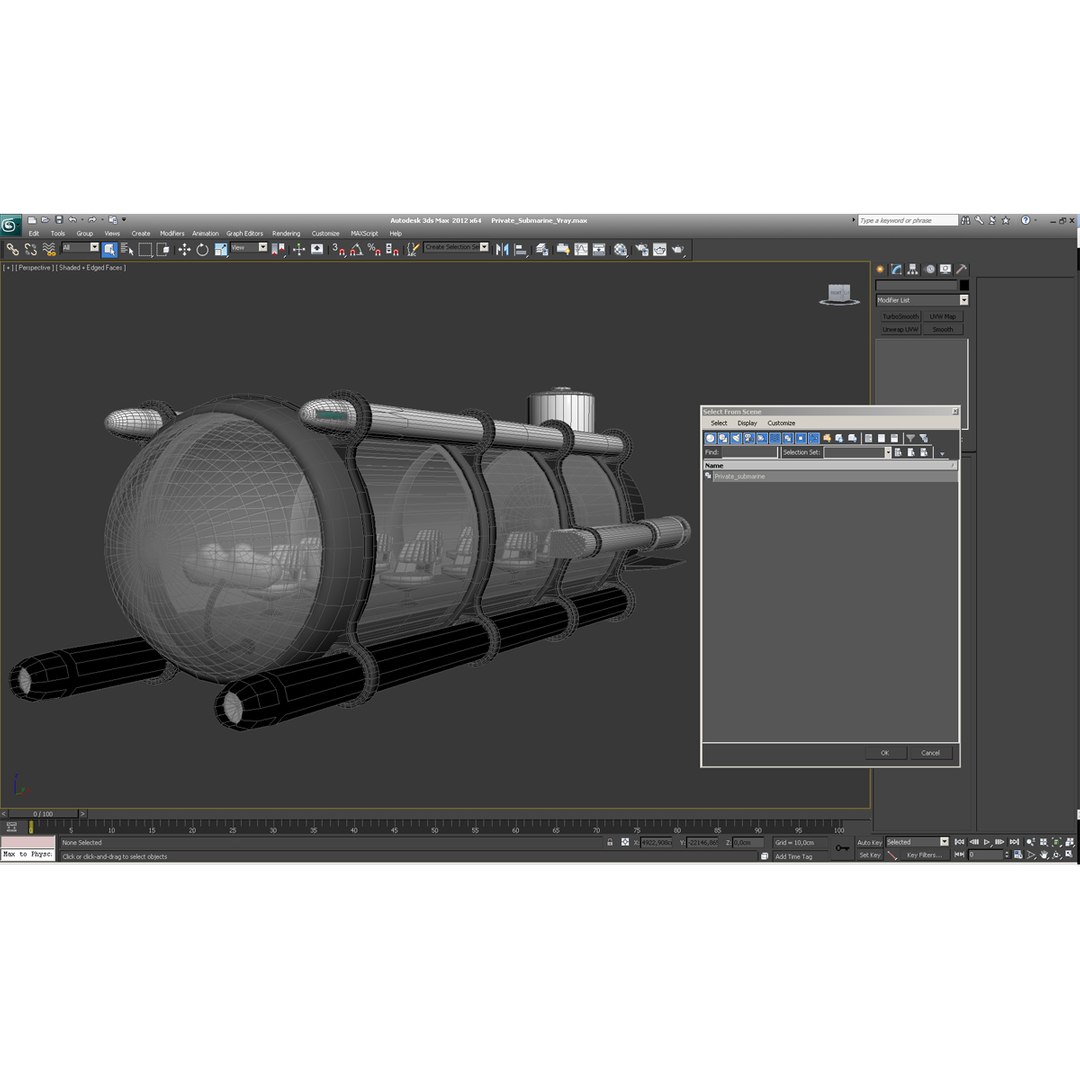Open the quick access toolbar customize arrow
Image resolution: width=1080 pixels, height=1080 pixels.
pos(124,220)
